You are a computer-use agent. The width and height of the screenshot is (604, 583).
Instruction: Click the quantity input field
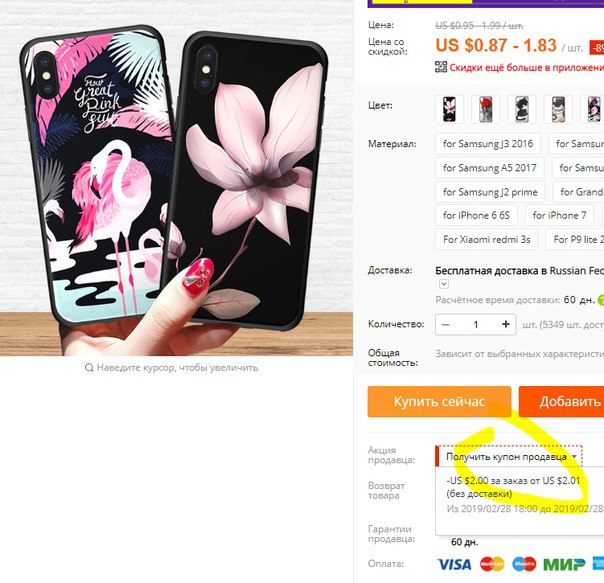point(476,324)
